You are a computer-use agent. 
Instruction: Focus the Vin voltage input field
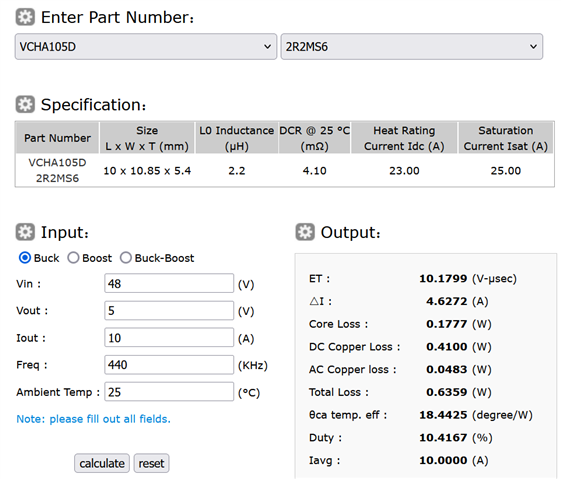(169, 283)
